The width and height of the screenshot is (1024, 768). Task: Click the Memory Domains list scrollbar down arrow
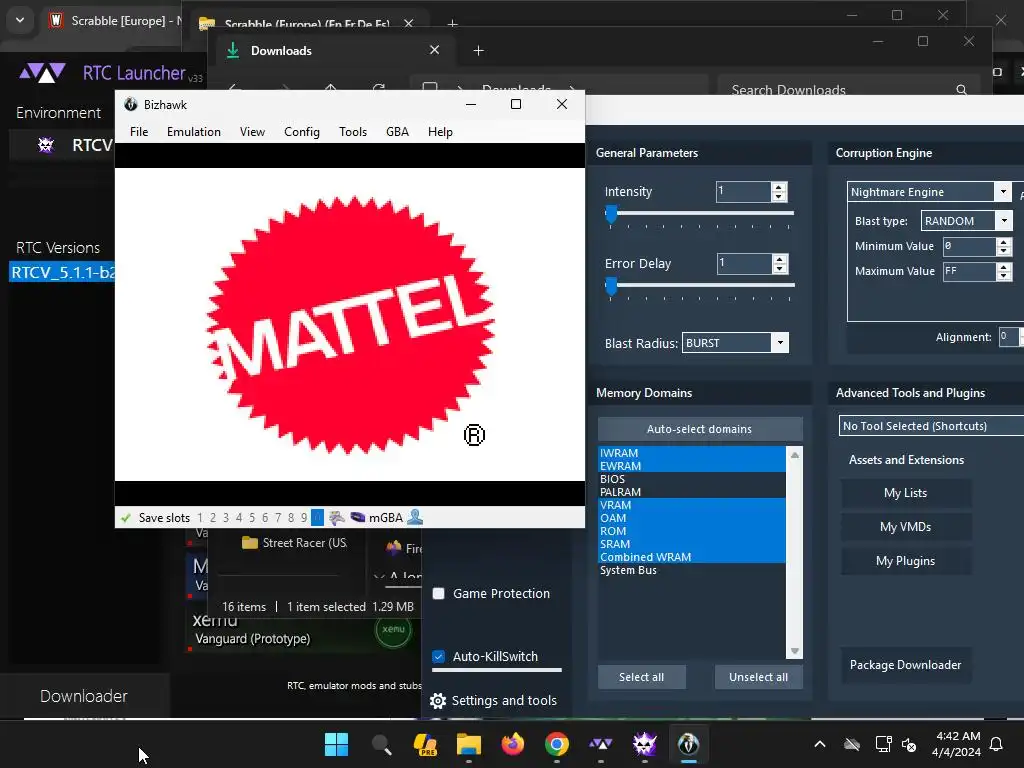[795, 651]
